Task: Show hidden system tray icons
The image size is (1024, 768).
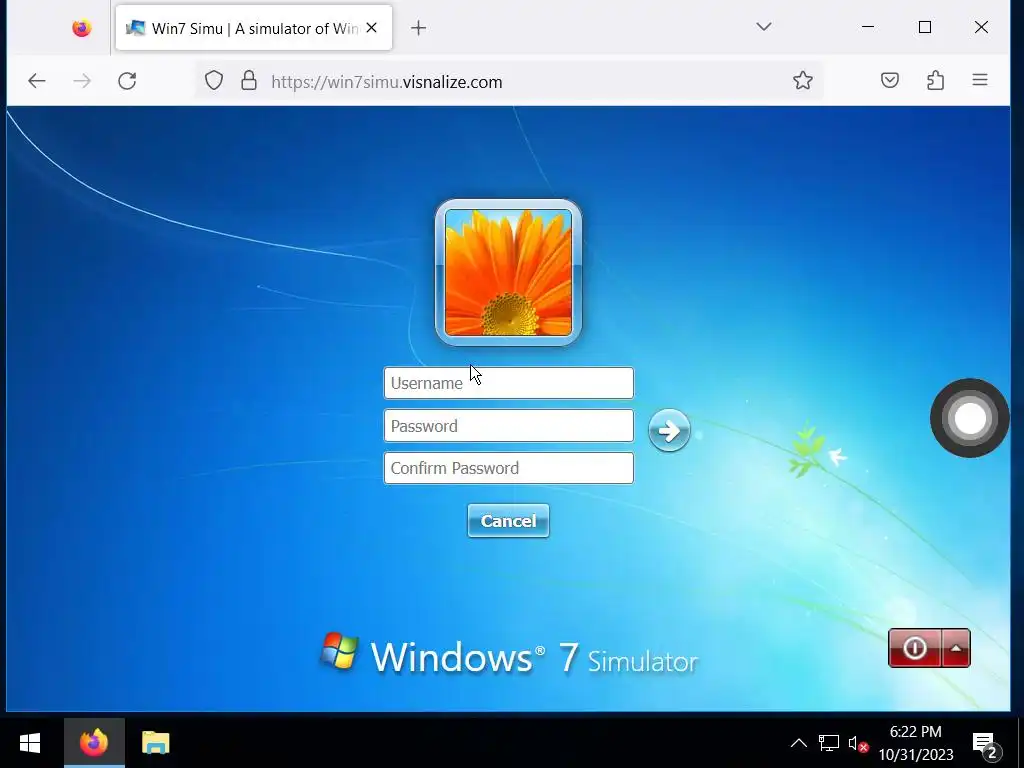Action: (x=798, y=743)
